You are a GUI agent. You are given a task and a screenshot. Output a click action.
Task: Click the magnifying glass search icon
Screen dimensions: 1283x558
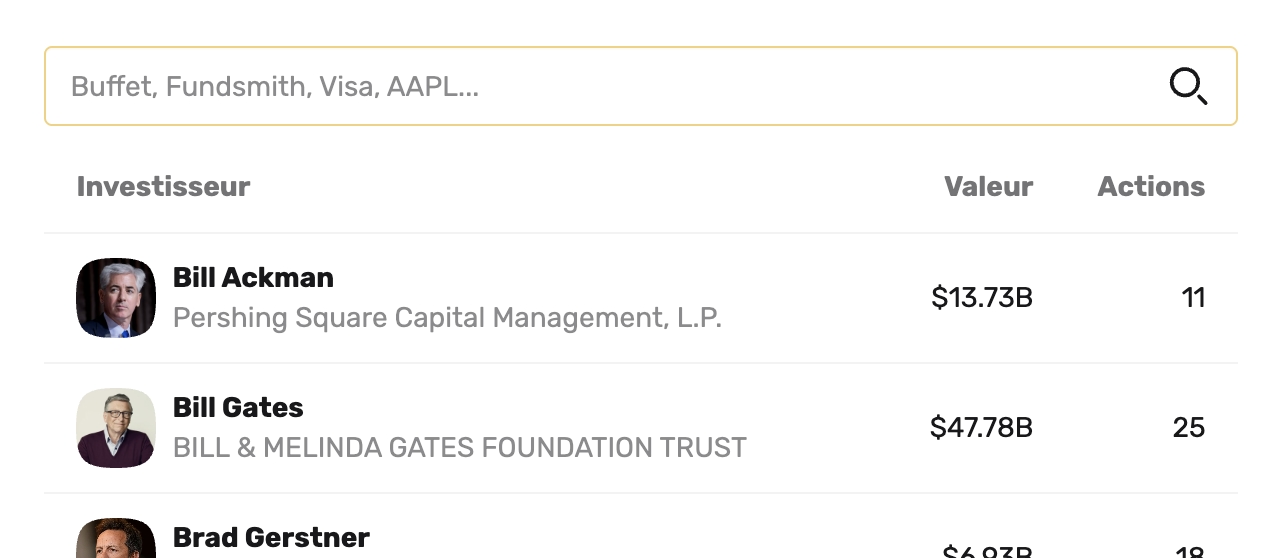(1188, 87)
